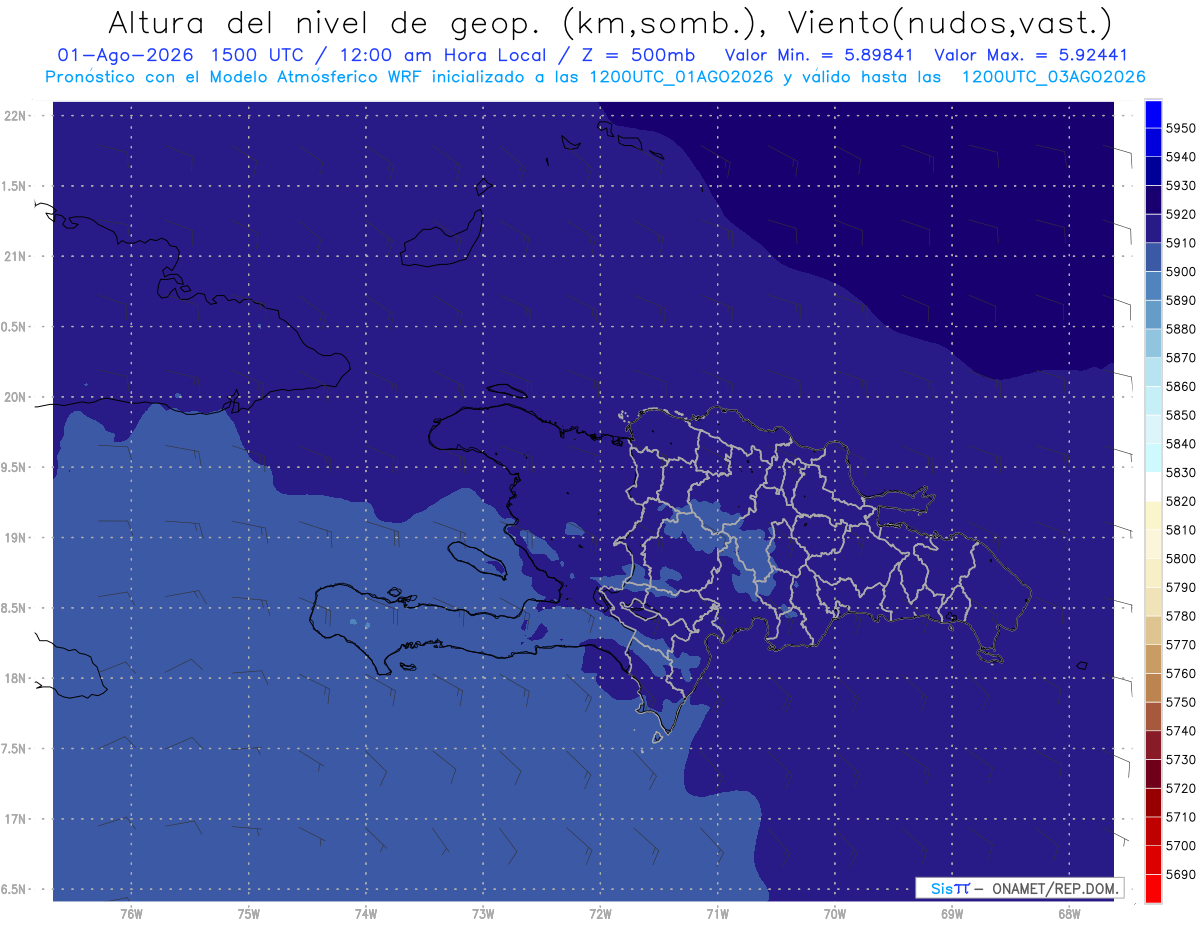
Task: Click the '5820' colorbar value
Action: [x=1181, y=501]
